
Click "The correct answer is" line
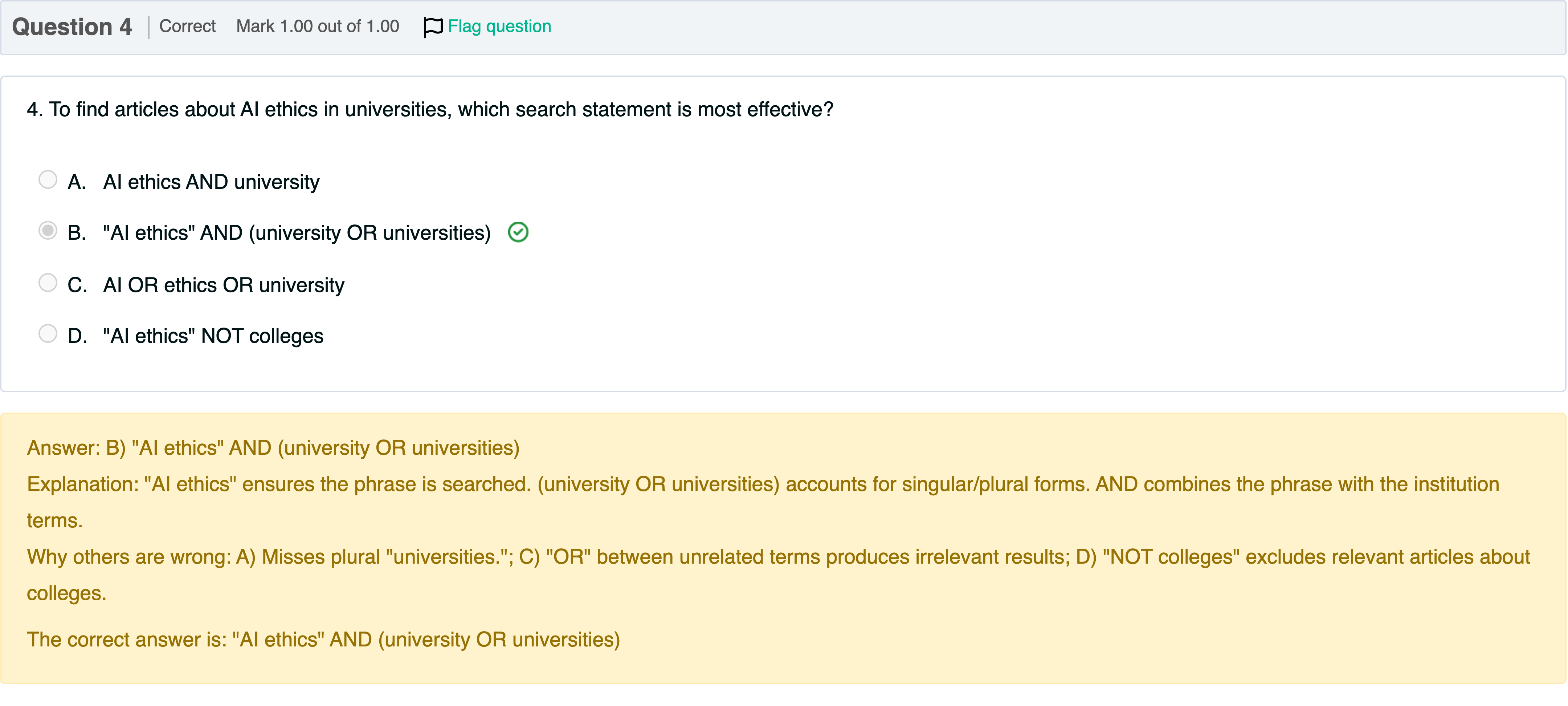[x=323, y=640]
